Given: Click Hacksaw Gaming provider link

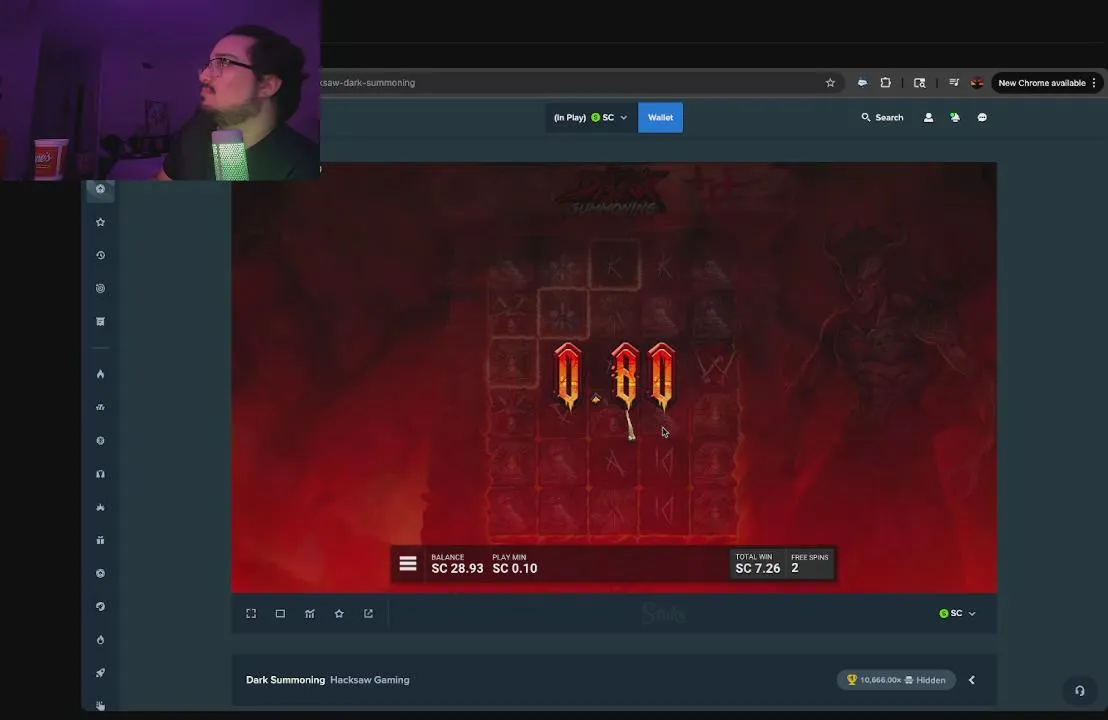Looking at the screenshot, I should pyautogui.click(x=370, y=680).
